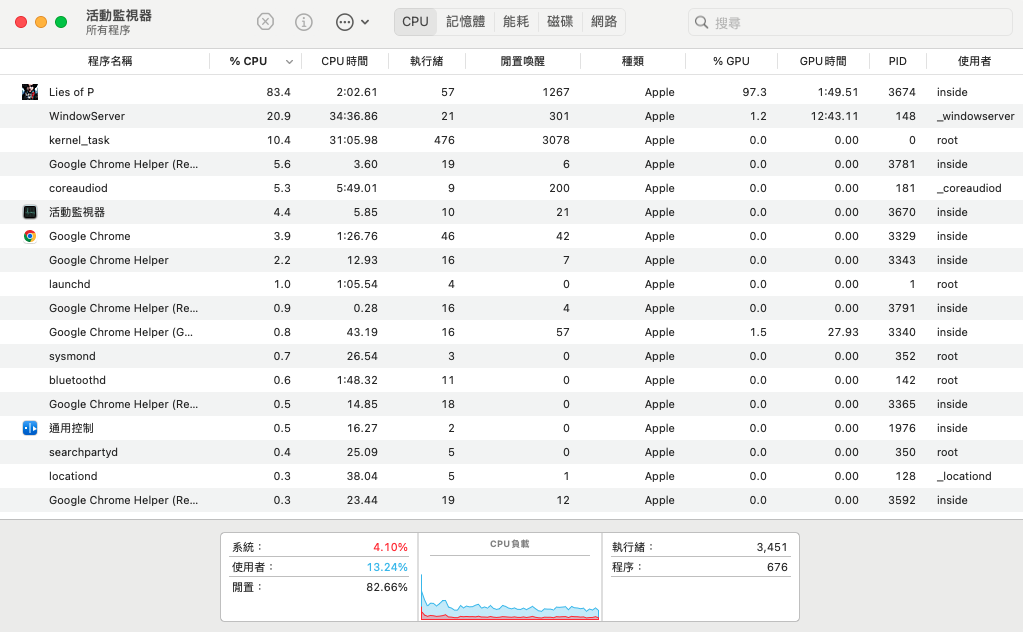The image size is (1023, 632).
Task: Select the 活動監視器 process name
Action: (77, 212)
